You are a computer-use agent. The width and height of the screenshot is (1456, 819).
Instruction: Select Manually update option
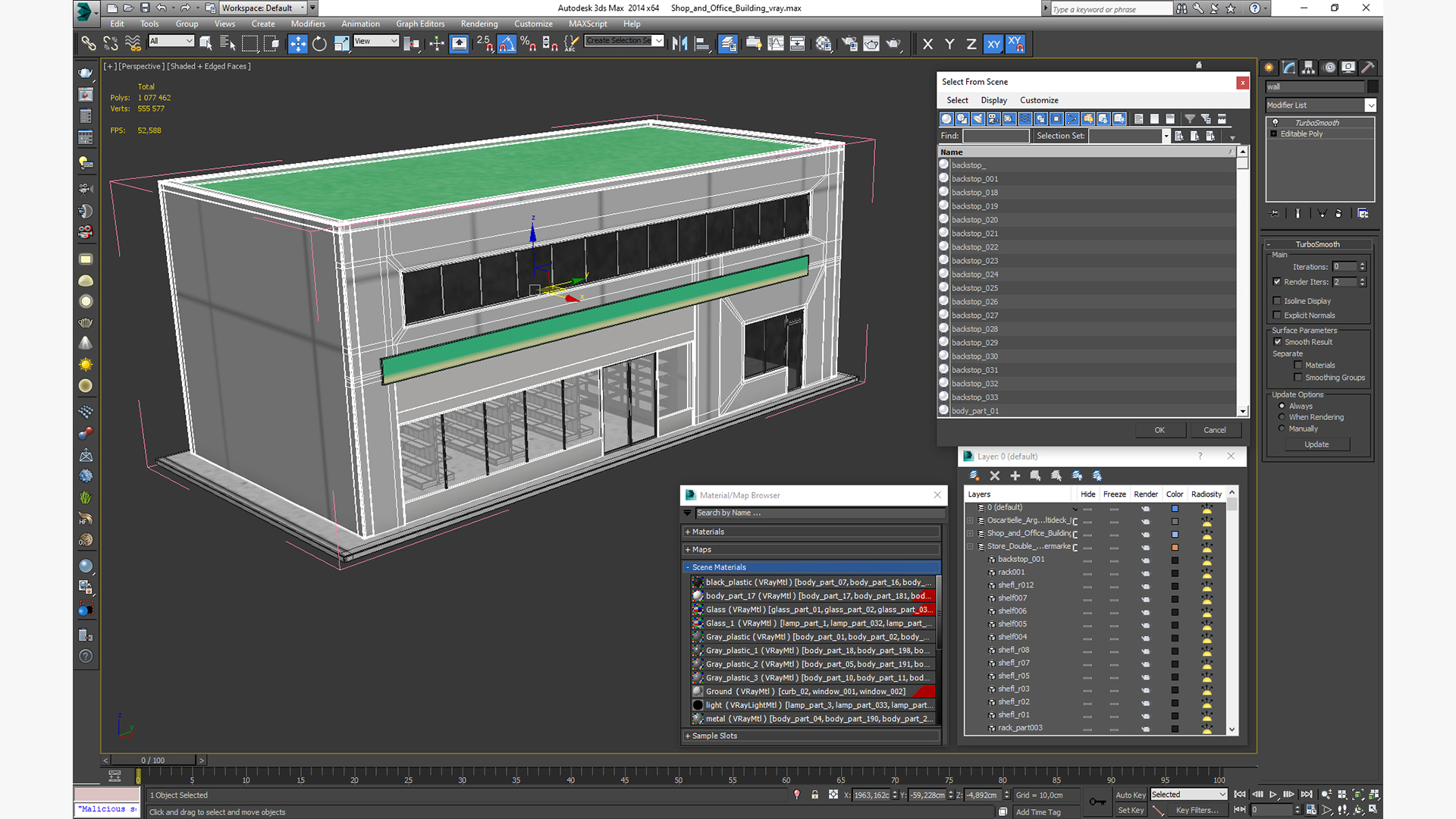click(x=1282, y=428)
